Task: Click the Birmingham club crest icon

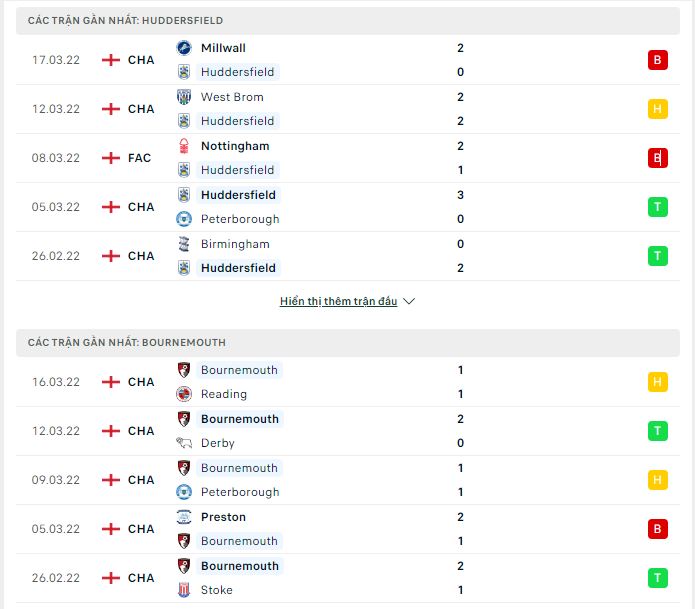Action: coord(184,244)
